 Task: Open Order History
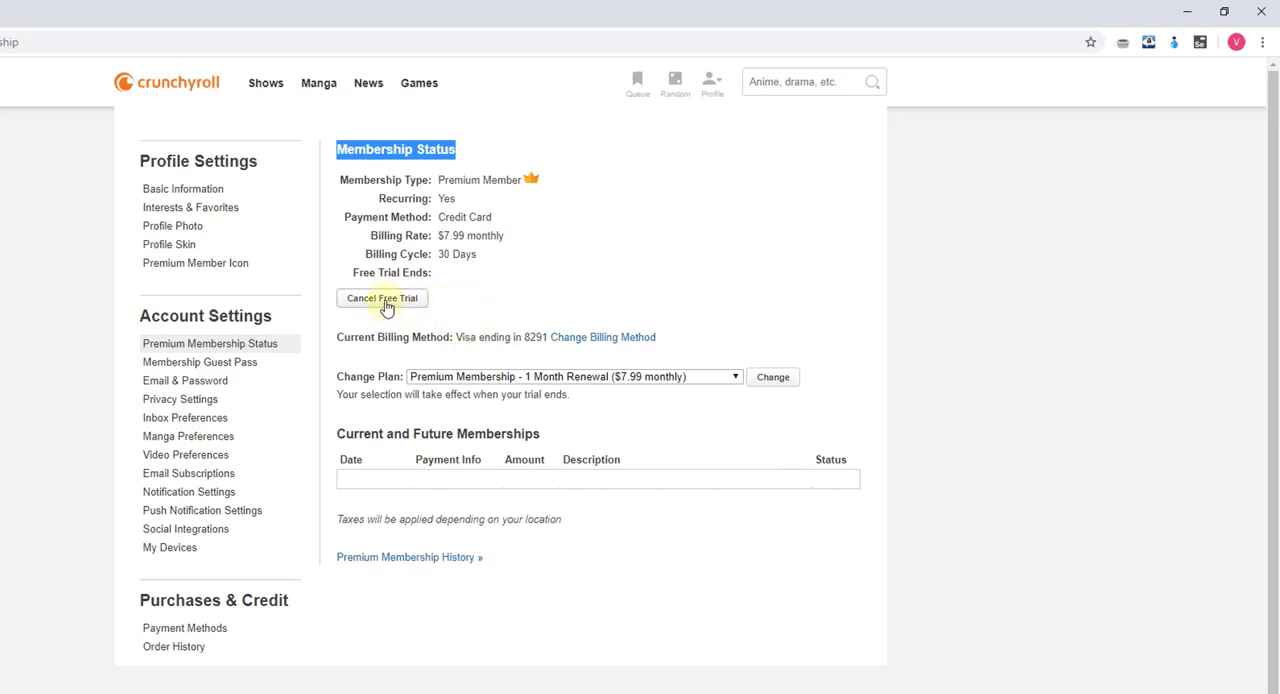point(174,646)
